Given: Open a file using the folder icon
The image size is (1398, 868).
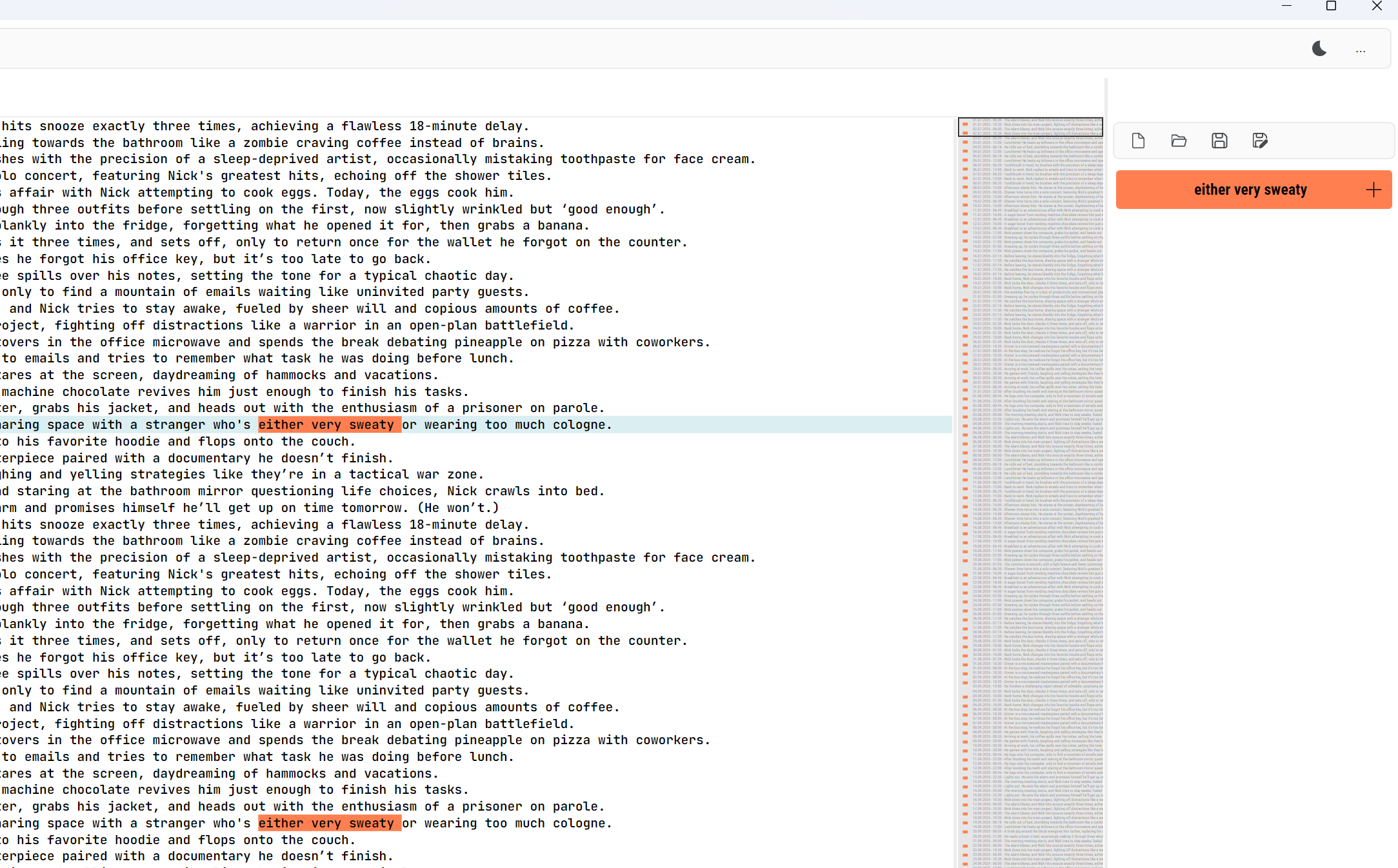Looking at the screenshot, I should [1179, 141].
